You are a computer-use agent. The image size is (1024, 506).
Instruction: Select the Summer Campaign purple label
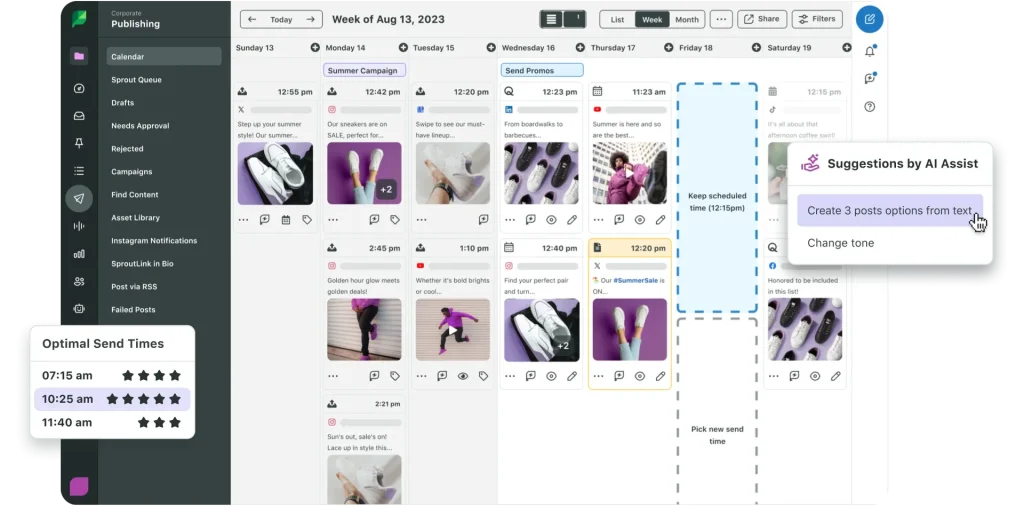click(x=365, y=70)
